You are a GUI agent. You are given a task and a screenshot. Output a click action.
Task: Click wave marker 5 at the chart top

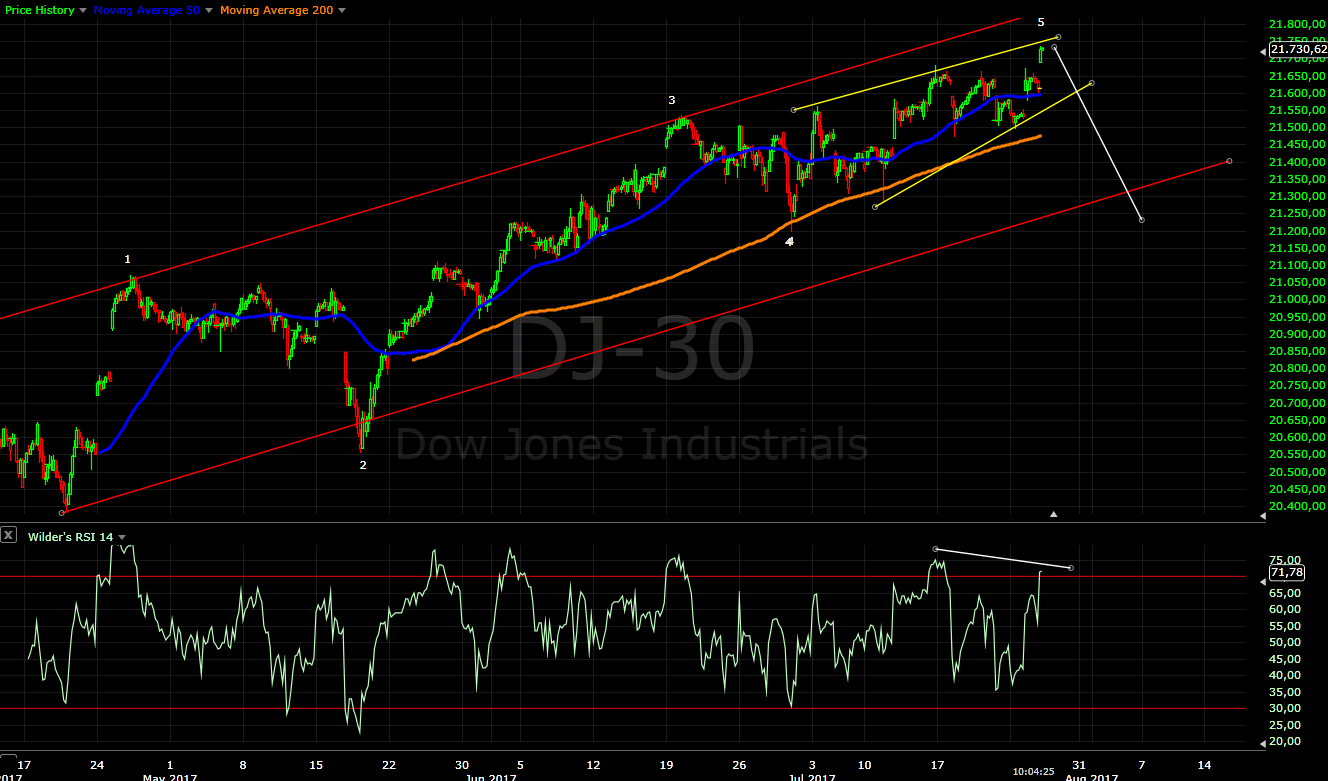click(1043, 20)
